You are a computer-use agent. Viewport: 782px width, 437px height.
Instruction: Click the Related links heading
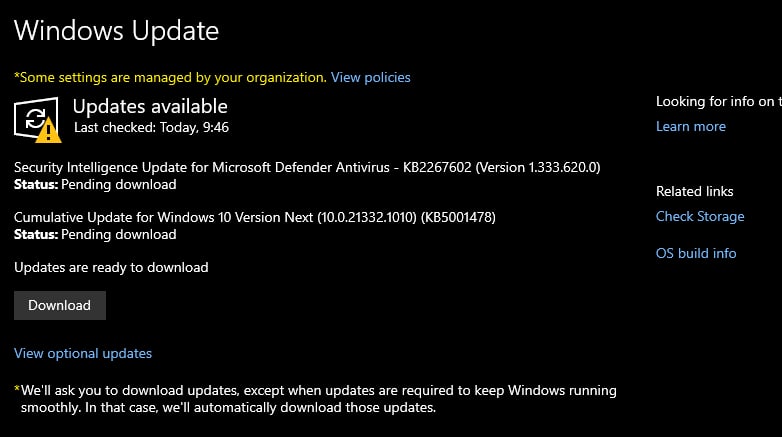tap(695, 192)
